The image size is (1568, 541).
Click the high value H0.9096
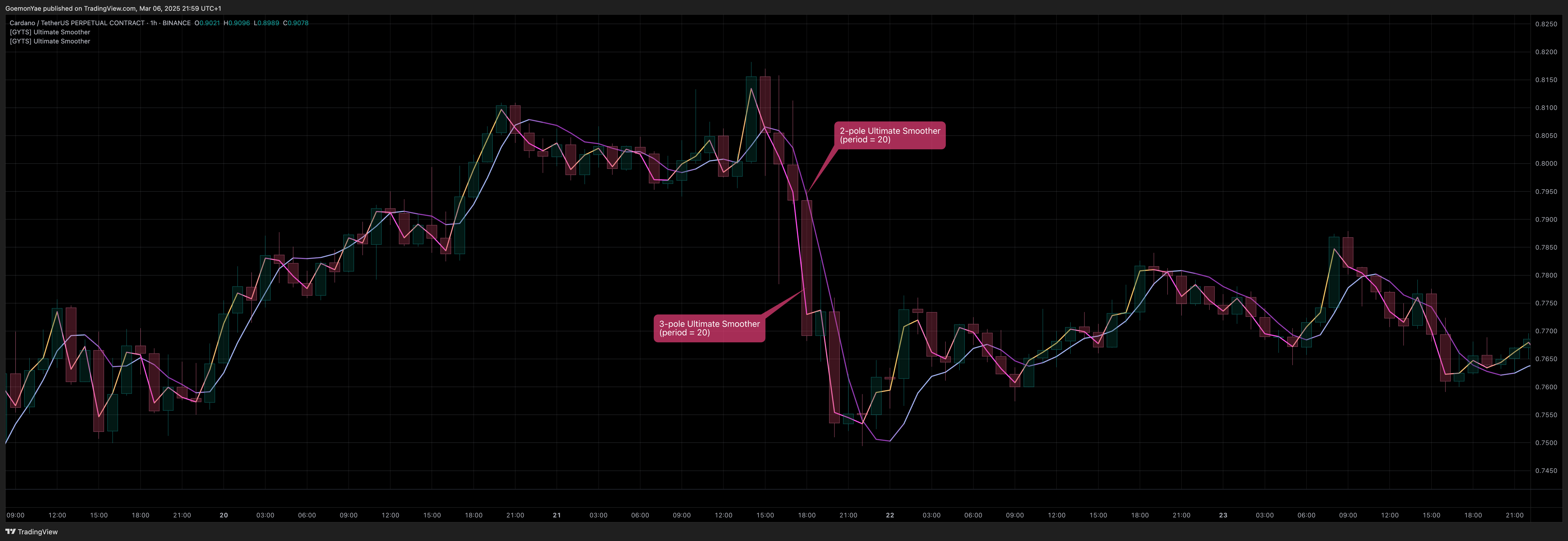coord(236,23)
